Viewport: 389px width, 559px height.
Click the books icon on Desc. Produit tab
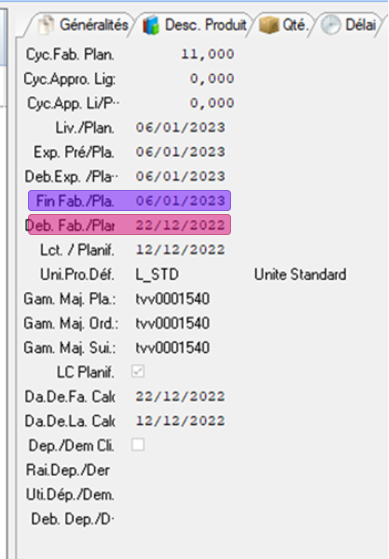(x=151, y=25)
